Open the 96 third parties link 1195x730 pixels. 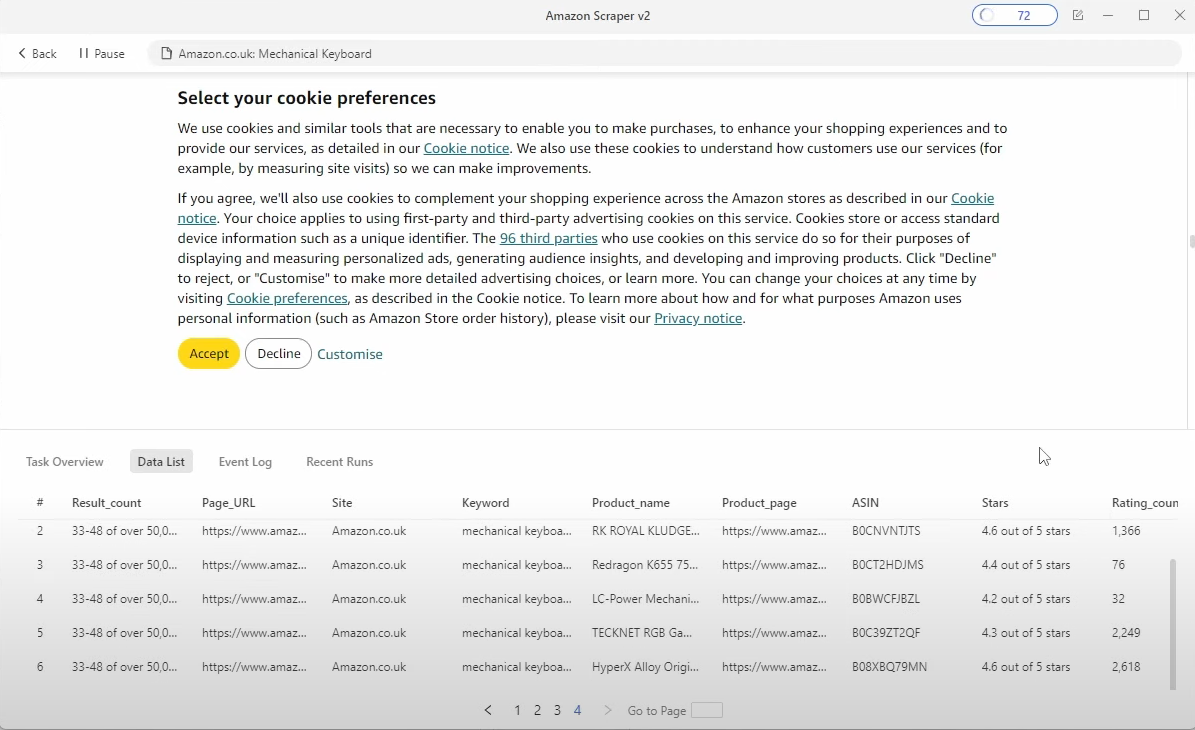point(549,239)
